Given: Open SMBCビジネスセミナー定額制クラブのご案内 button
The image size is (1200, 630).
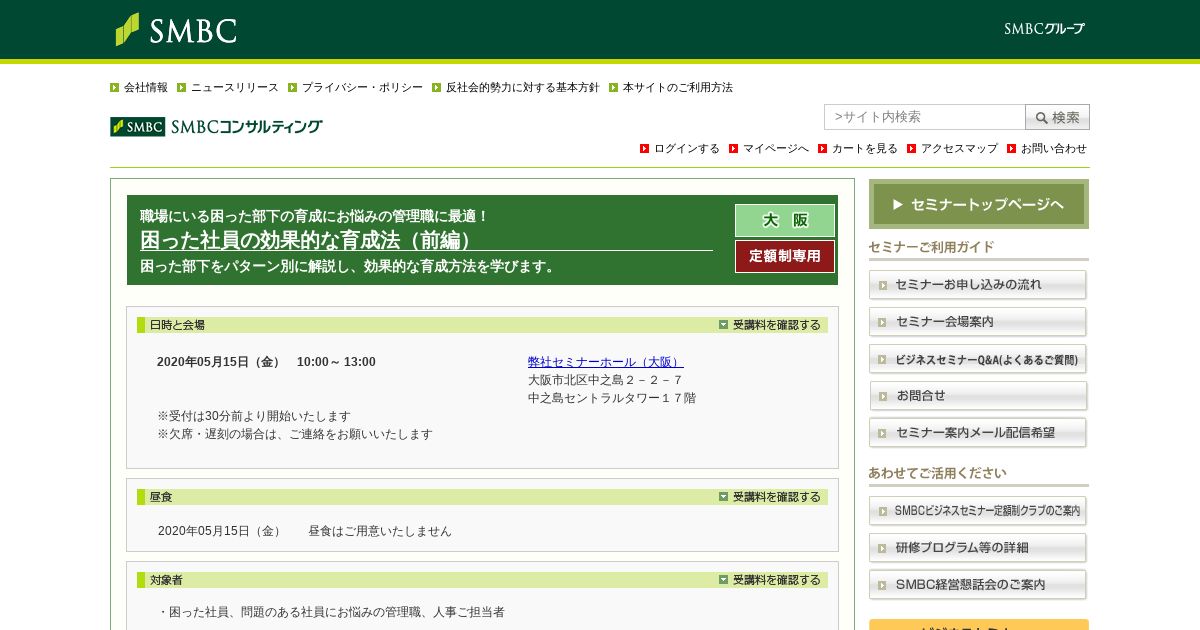Looking at the screenshot, I should pyautogui.click(x=978, y=511).
